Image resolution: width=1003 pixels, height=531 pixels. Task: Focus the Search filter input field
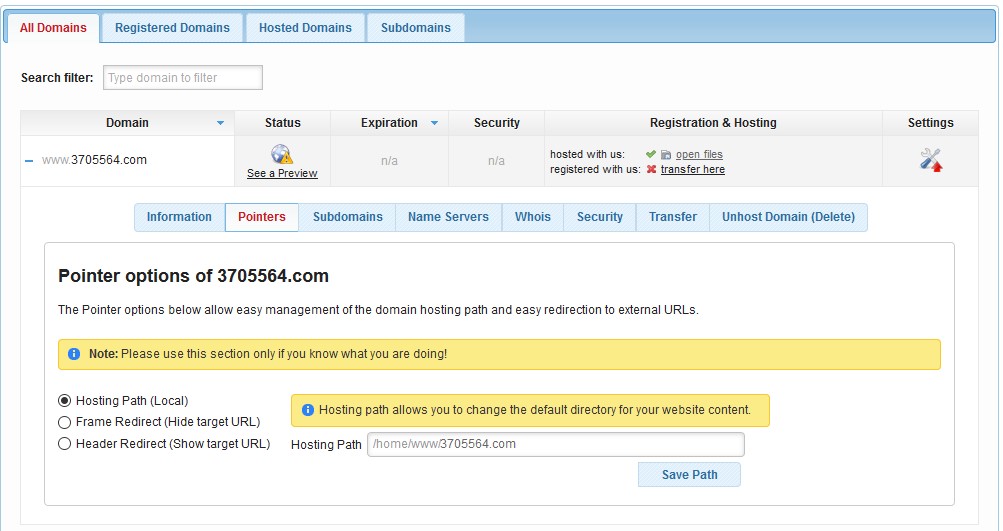[183, 77]
